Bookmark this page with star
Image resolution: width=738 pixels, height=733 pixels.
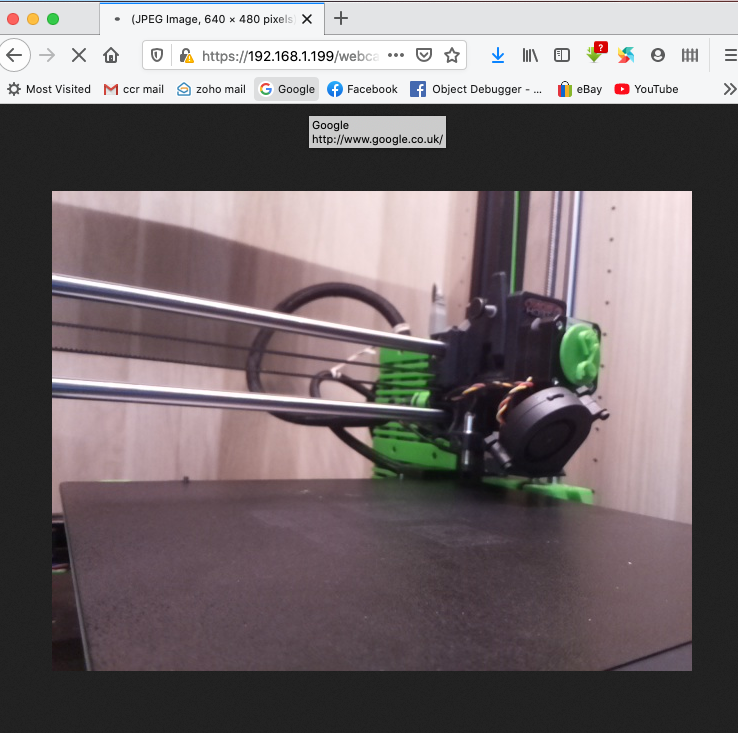[x=452, y=56]
